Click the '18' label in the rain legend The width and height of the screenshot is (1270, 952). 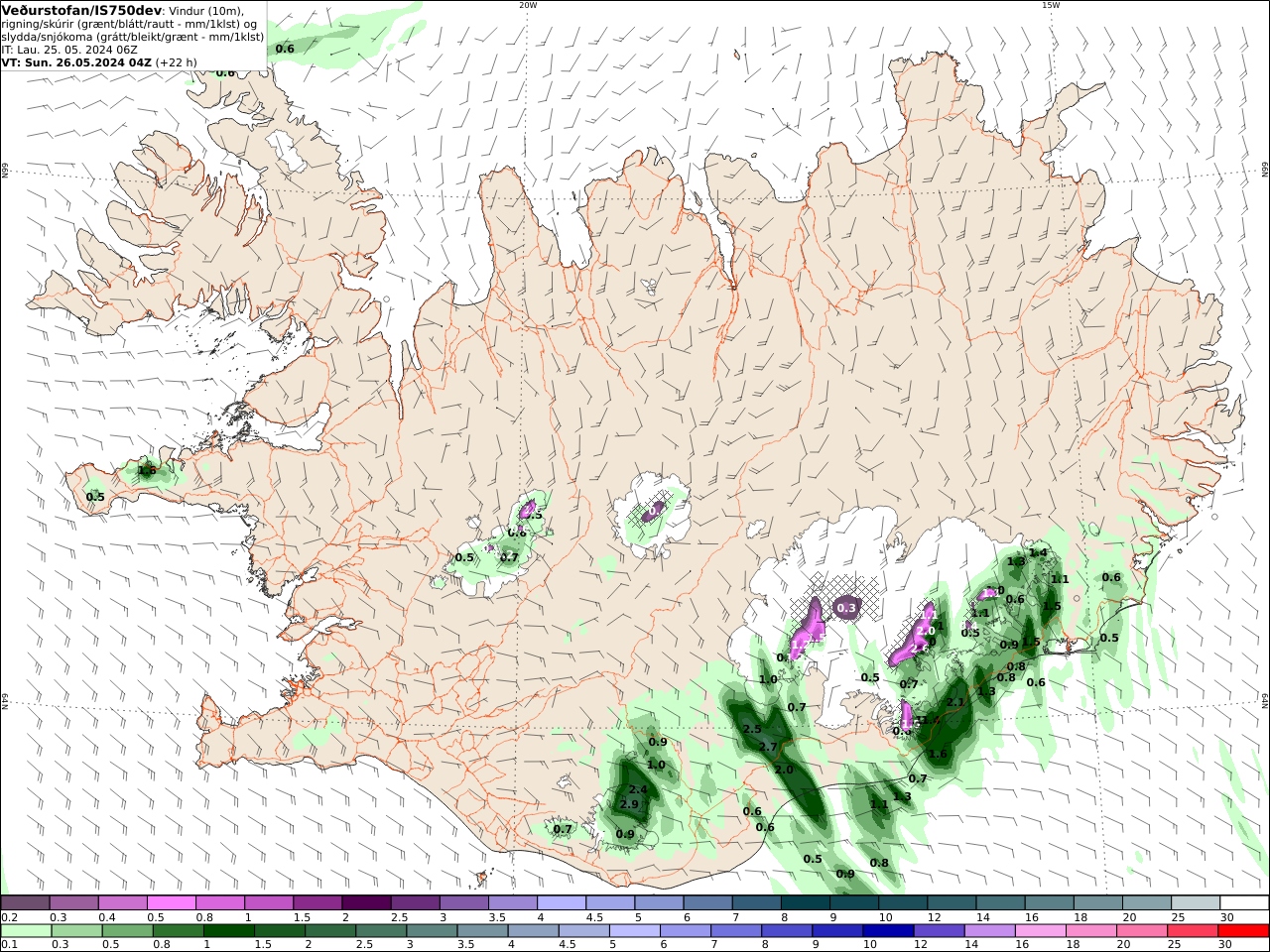(1074, 945)
